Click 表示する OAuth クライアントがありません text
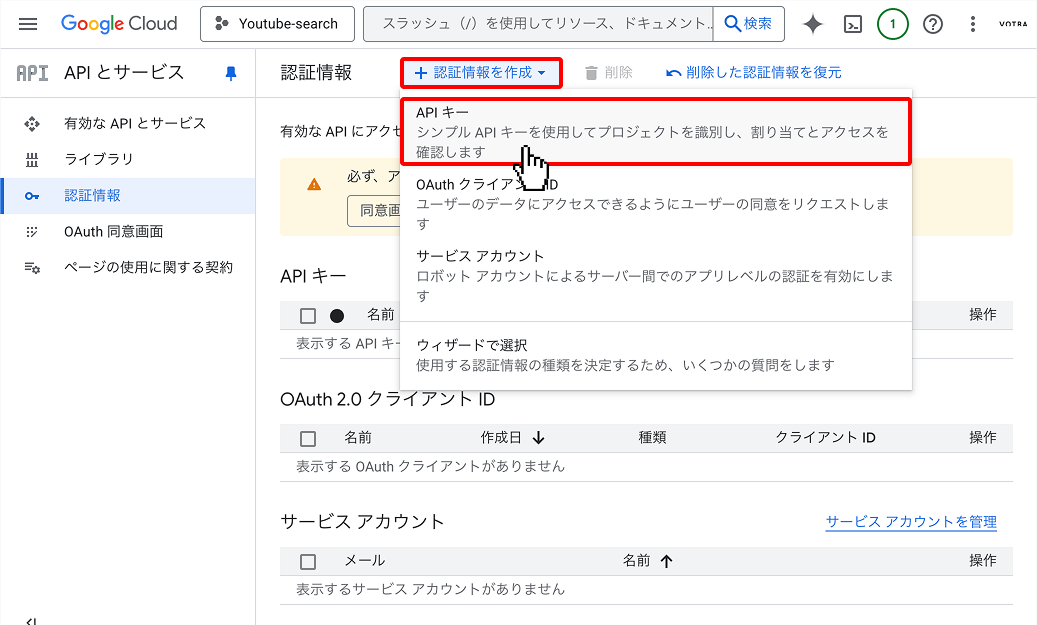Viewport: 1037px width, 625px height. [430, 466]
